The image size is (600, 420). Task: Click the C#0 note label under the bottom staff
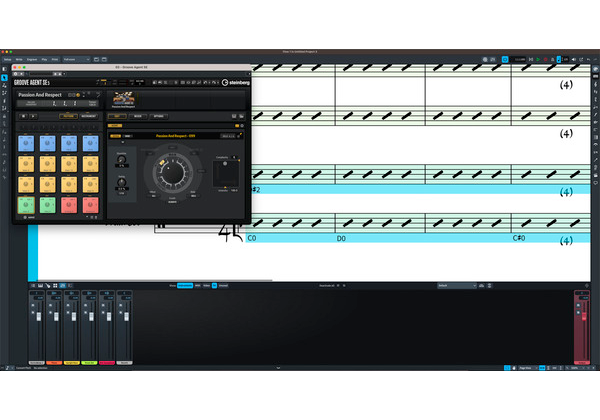[x=519, y=238]
